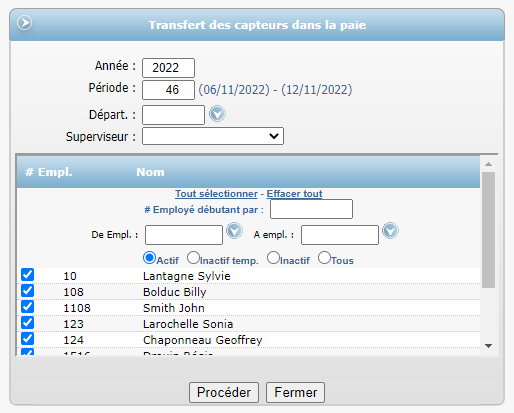Click the arrow icon in dialog title bar
The width and height of the screenshot is (514, 413).
25,23
